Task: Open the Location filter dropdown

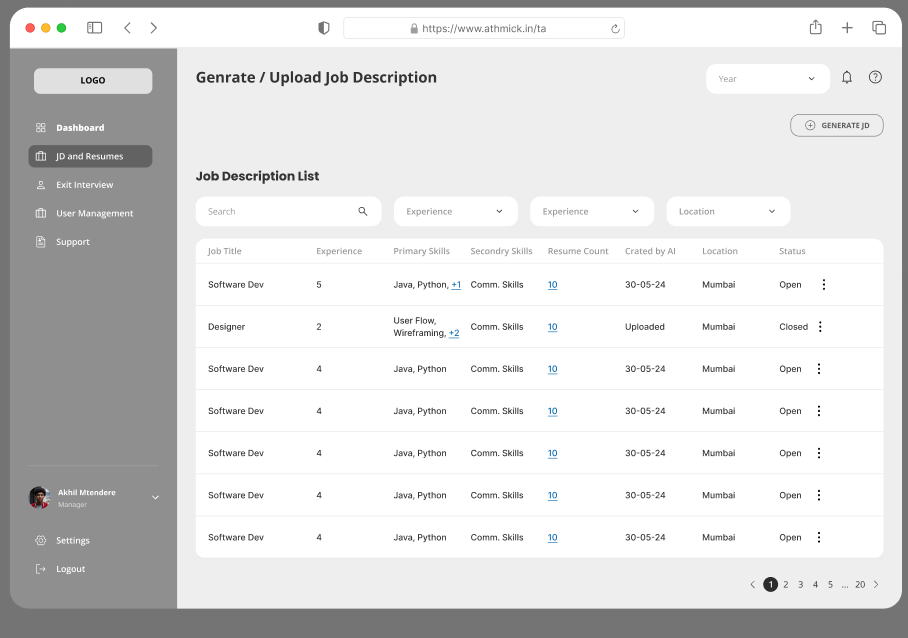Action: tap(728, 211)
